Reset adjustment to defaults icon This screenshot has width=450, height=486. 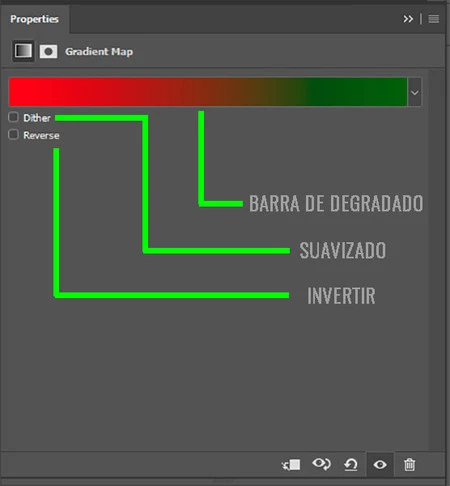351,465
